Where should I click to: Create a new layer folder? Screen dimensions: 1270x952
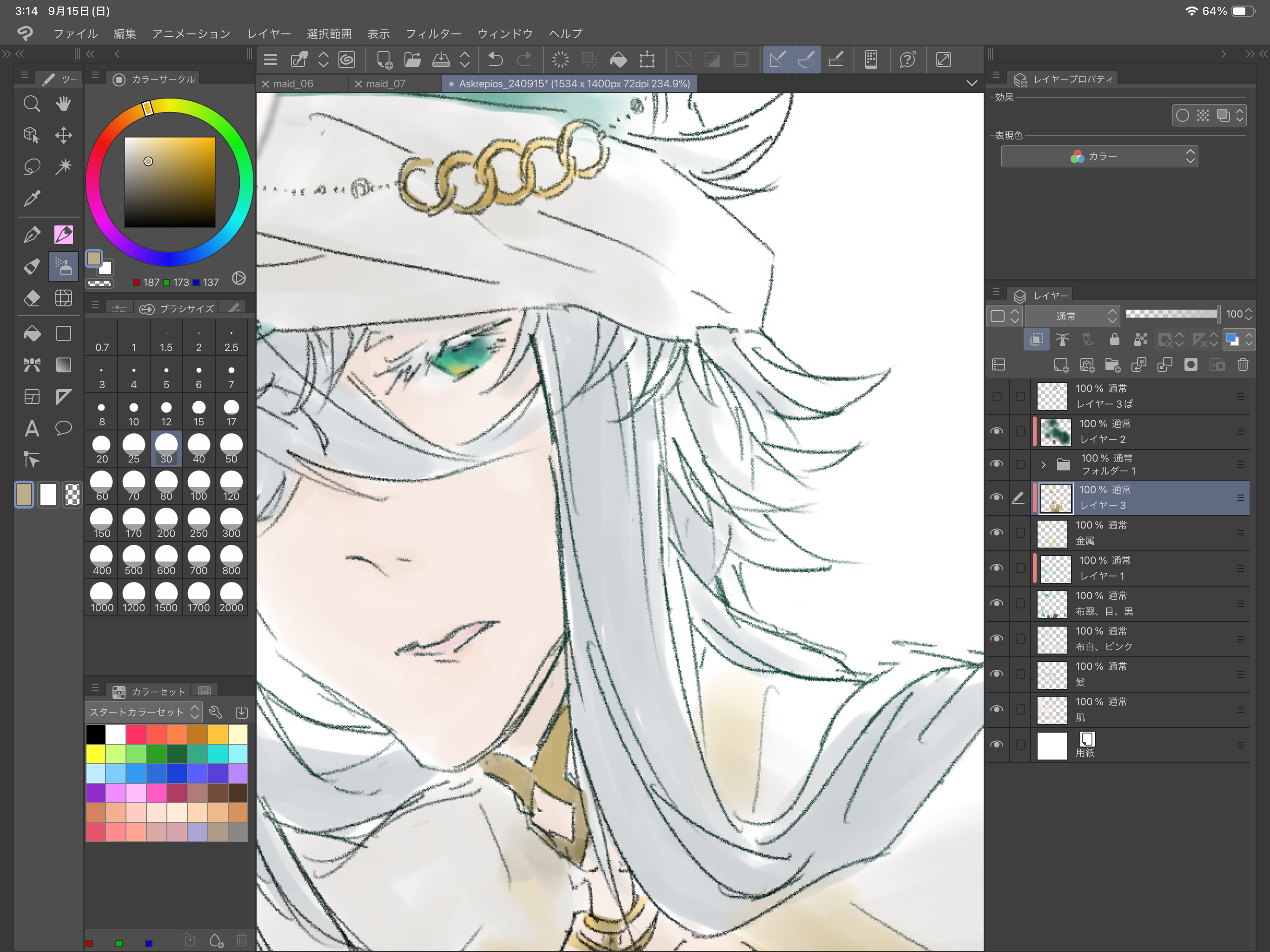pos(1113,365)
